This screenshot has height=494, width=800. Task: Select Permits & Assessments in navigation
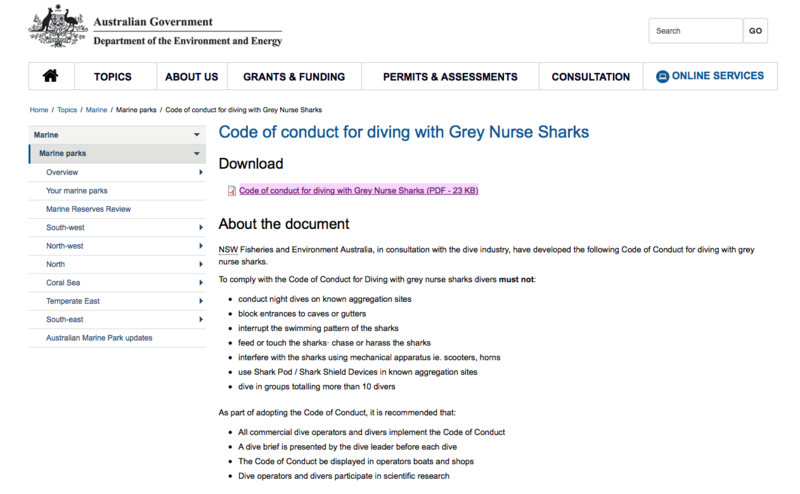coord(449,77)
